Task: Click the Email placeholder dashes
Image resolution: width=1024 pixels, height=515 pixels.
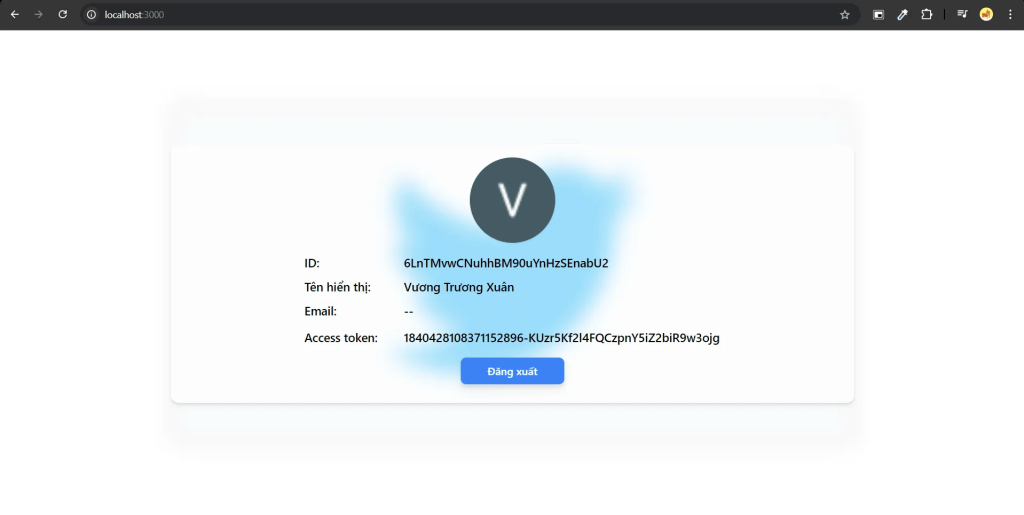Action: coord(409,311)
